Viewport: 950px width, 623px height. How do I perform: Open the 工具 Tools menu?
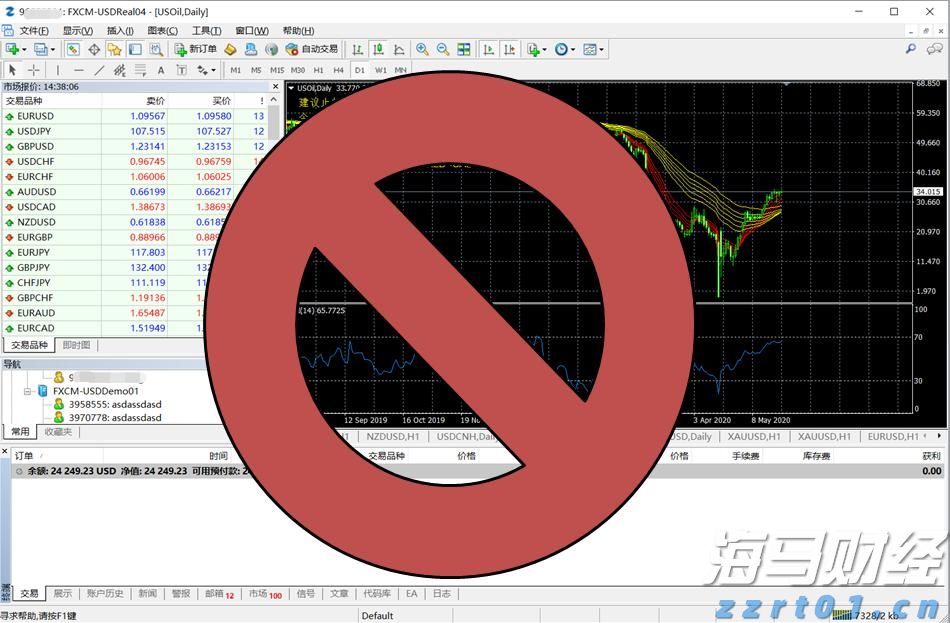[x=205, y=30]
